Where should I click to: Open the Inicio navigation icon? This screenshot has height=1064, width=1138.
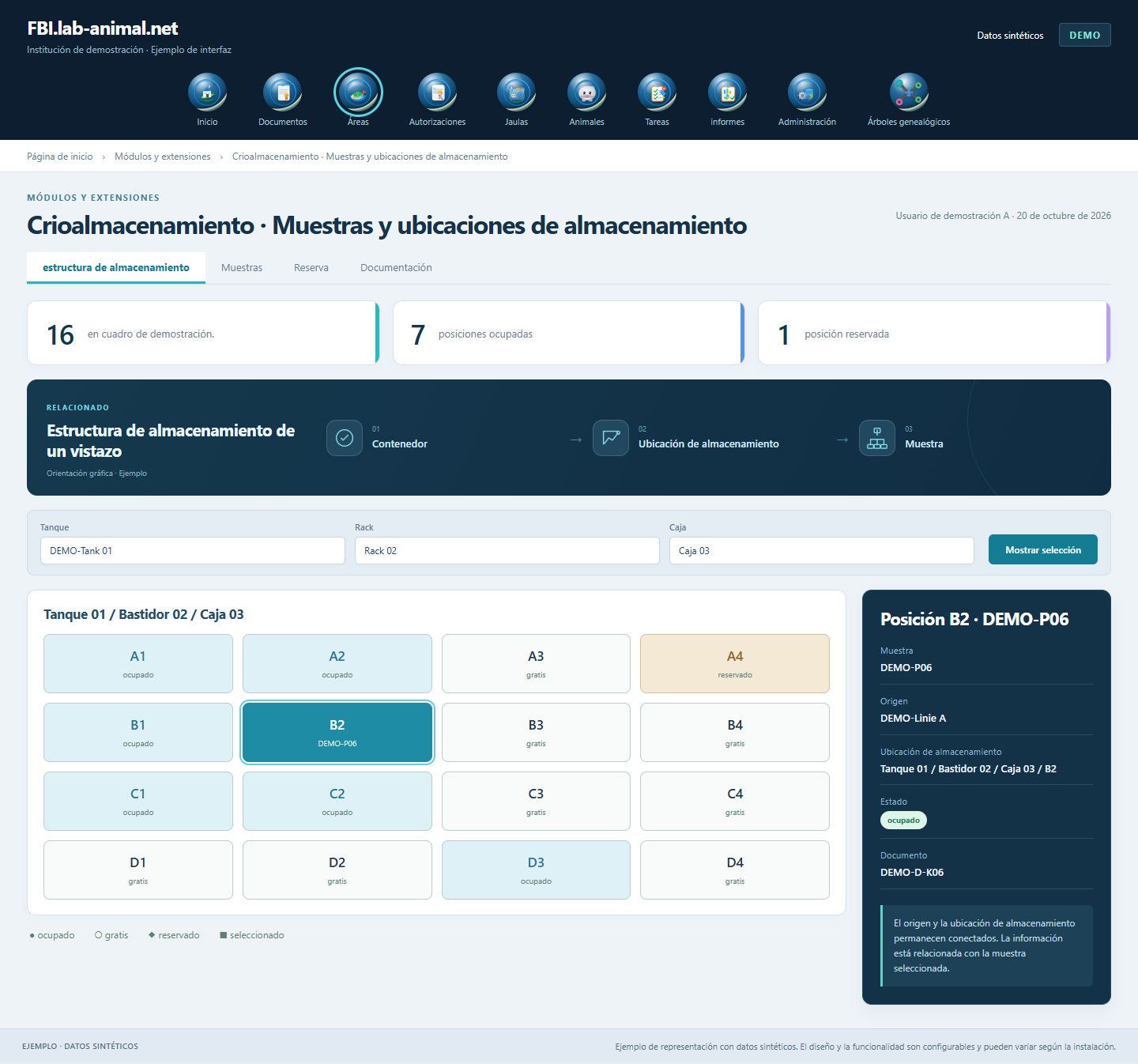tap(207, 92)
